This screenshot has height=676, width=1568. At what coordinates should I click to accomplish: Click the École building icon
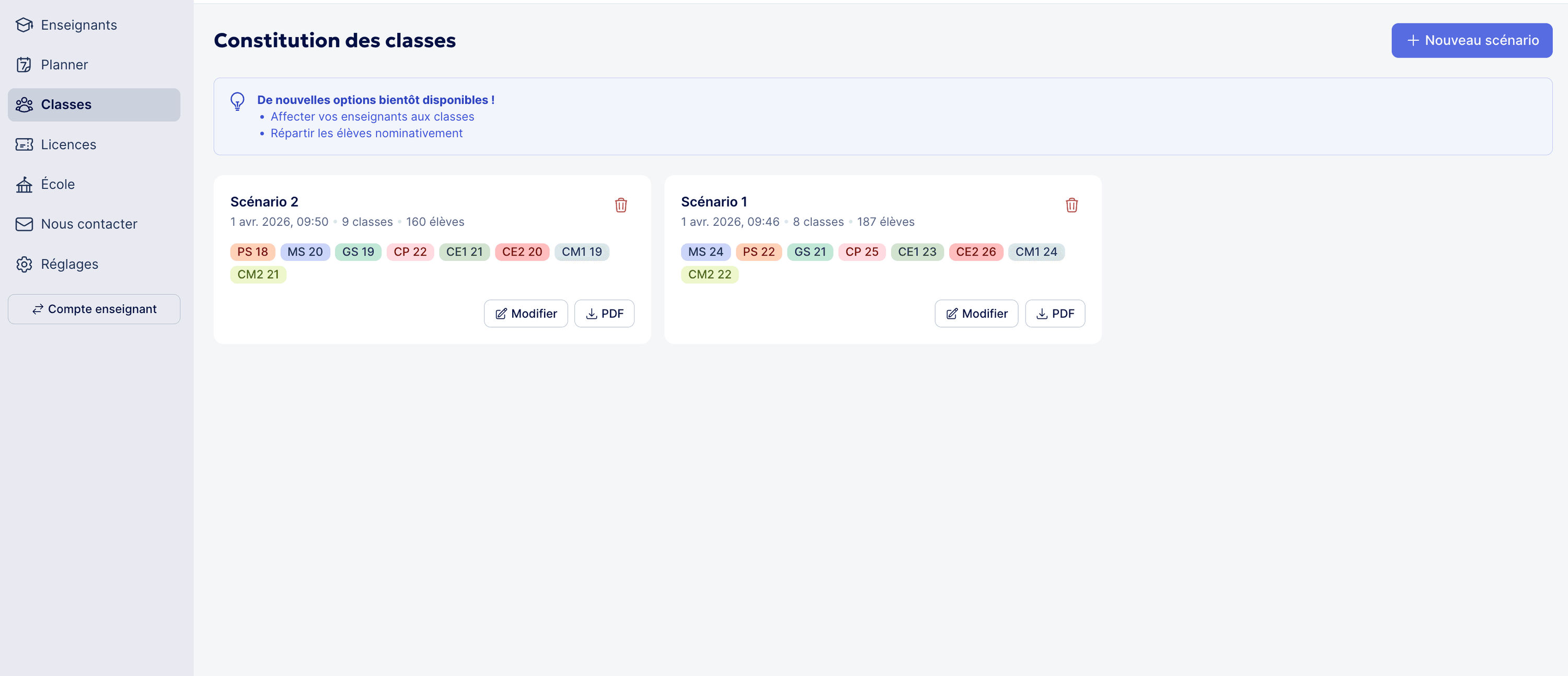point(25,184)
